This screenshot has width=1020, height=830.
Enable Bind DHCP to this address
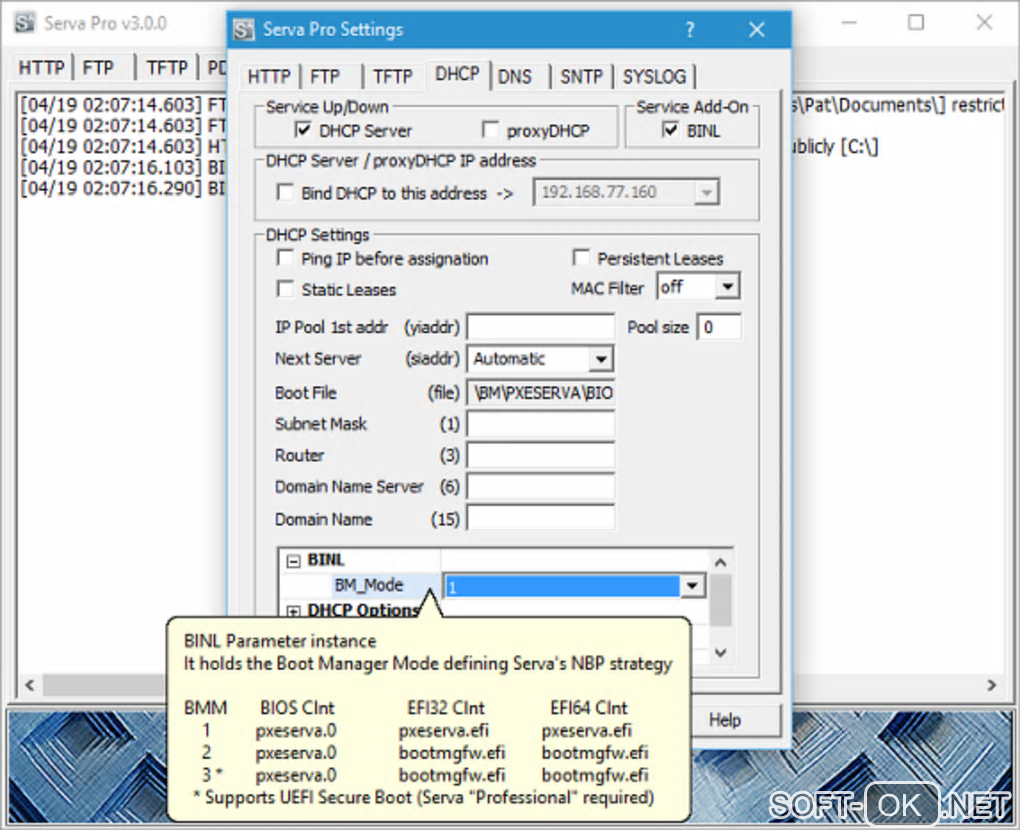pos(285,193)
